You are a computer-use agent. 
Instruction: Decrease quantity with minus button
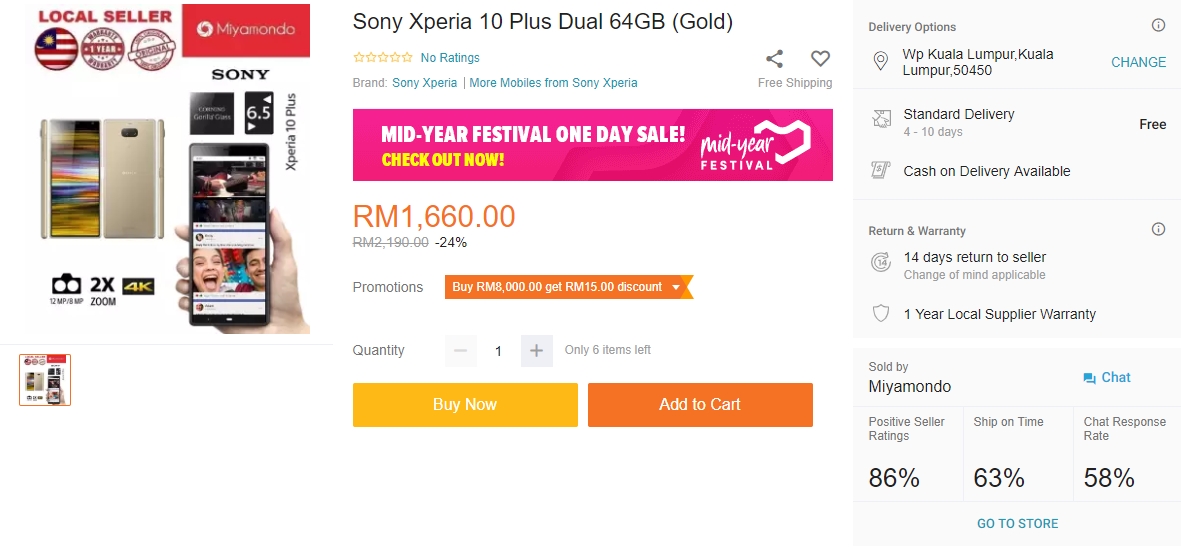[460, 350]
